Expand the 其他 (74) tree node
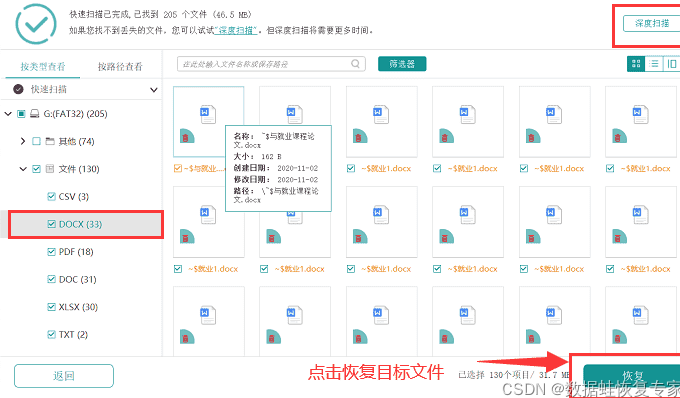The image size is (680, 398). click(23, 141)
